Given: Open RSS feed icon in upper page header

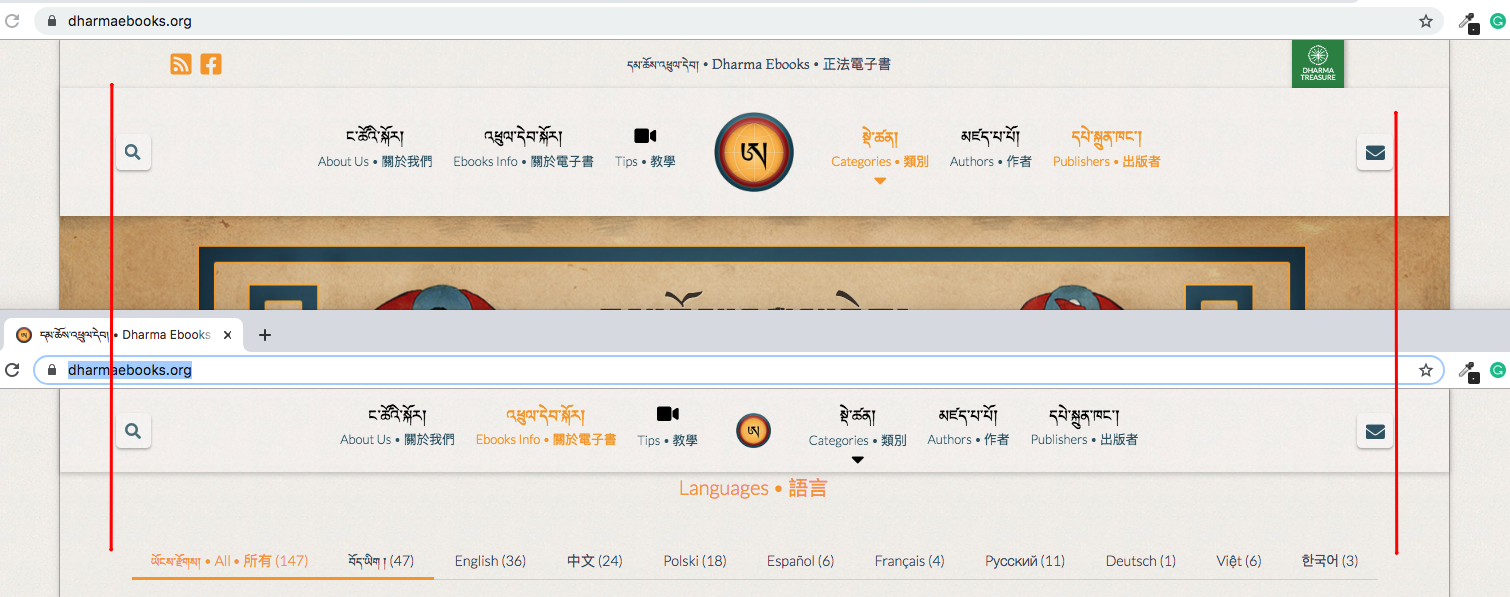Looking at the screenshot, I should tap(181, 64).
